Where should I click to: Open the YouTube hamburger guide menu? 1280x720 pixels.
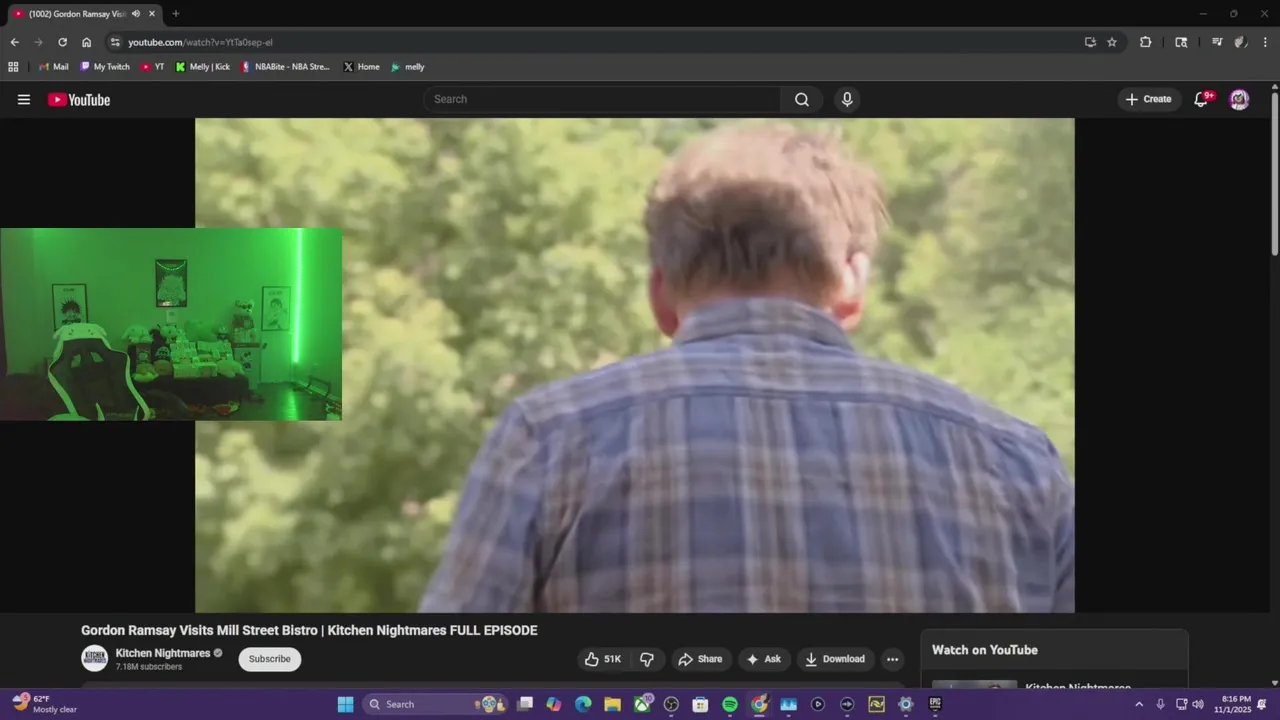24,99
